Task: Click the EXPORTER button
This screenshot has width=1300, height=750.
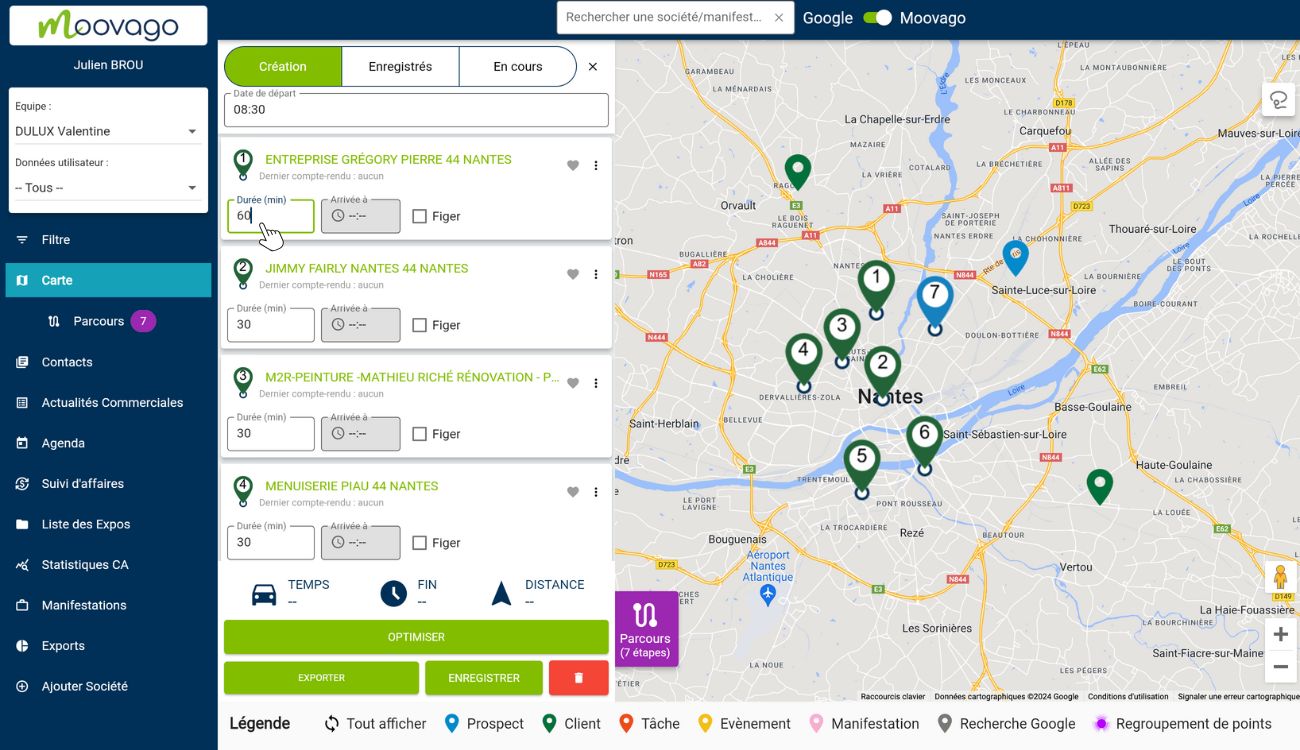Action: (x=321, y=678)
